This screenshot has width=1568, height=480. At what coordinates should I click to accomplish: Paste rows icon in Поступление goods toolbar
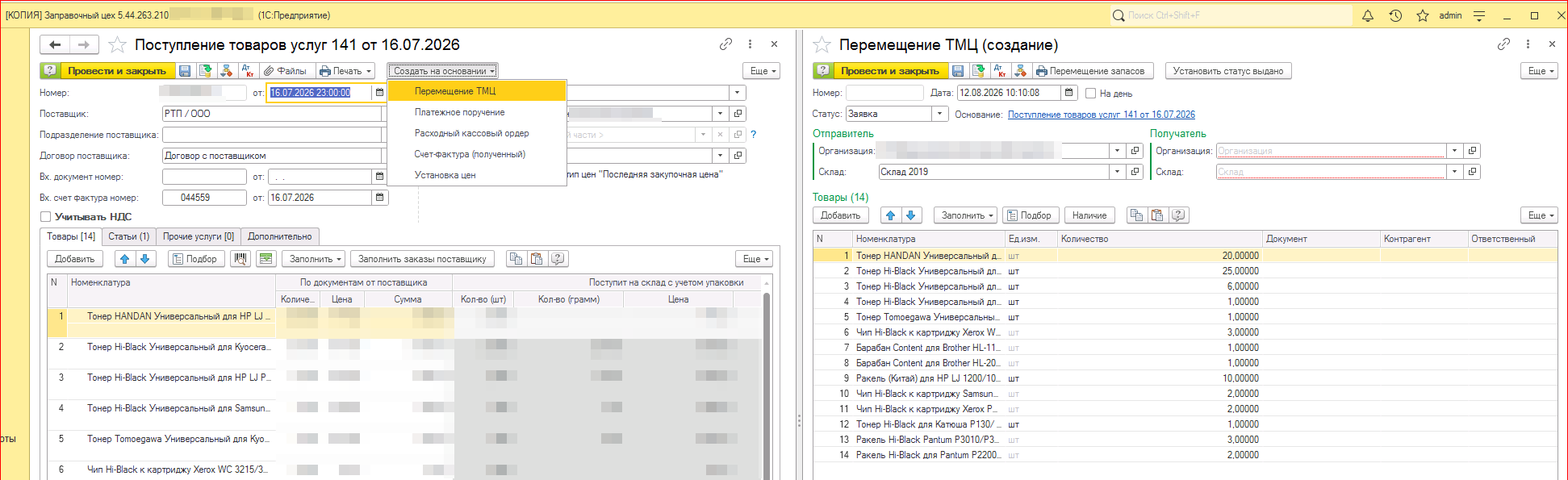pyautogui.click(x=537, y=259)
